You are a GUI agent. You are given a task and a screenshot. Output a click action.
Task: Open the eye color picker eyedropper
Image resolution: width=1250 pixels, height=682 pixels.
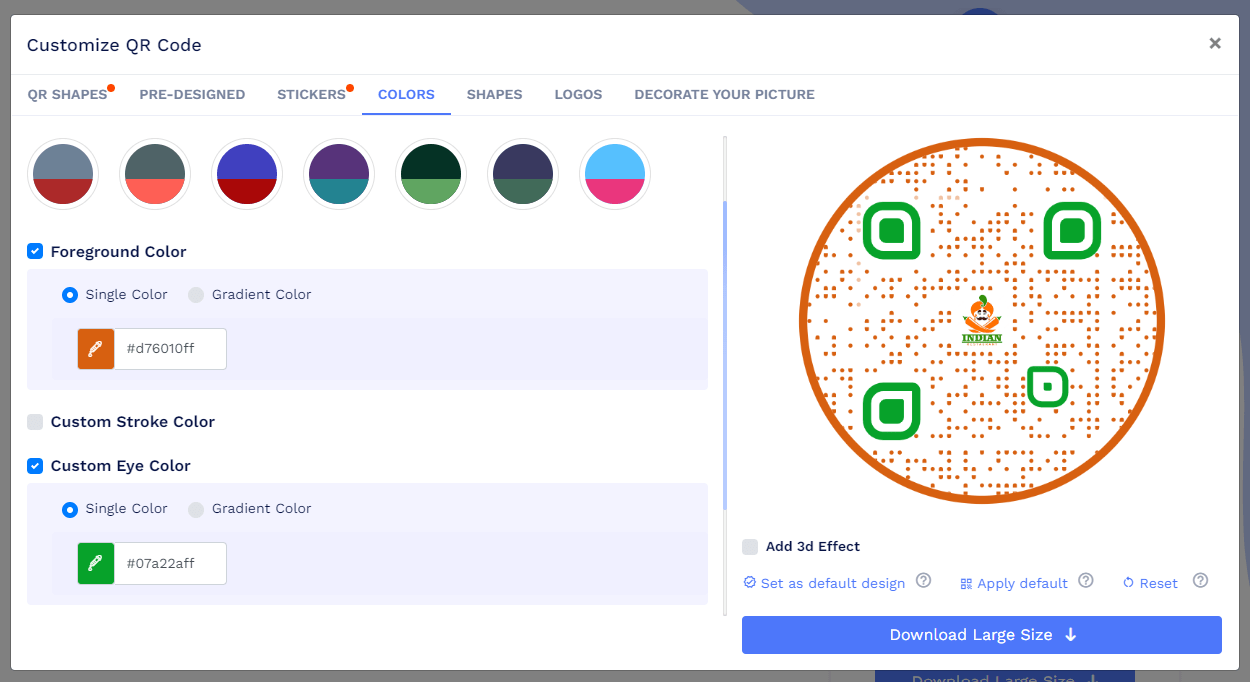click(x=94, y=563)
